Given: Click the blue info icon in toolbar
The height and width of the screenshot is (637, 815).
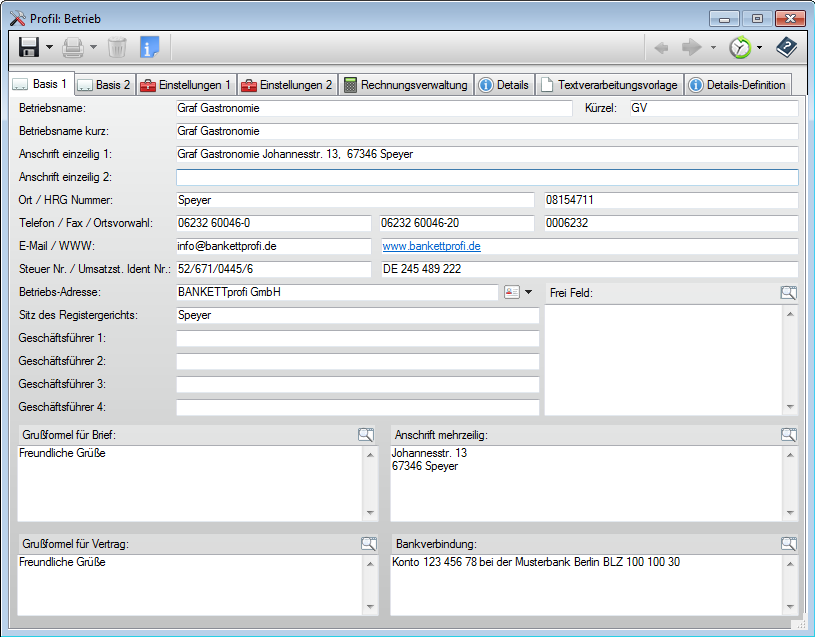Looking at the screenshot, I should coord(149,47).
